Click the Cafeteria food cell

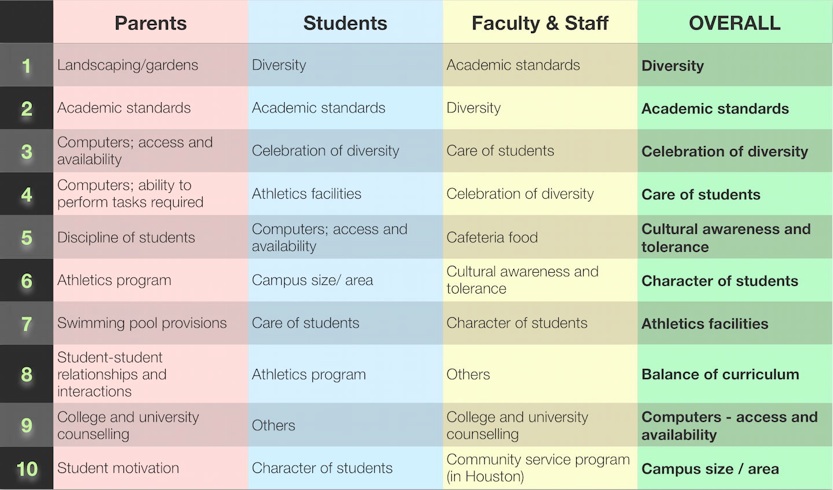tap(492, 238)
